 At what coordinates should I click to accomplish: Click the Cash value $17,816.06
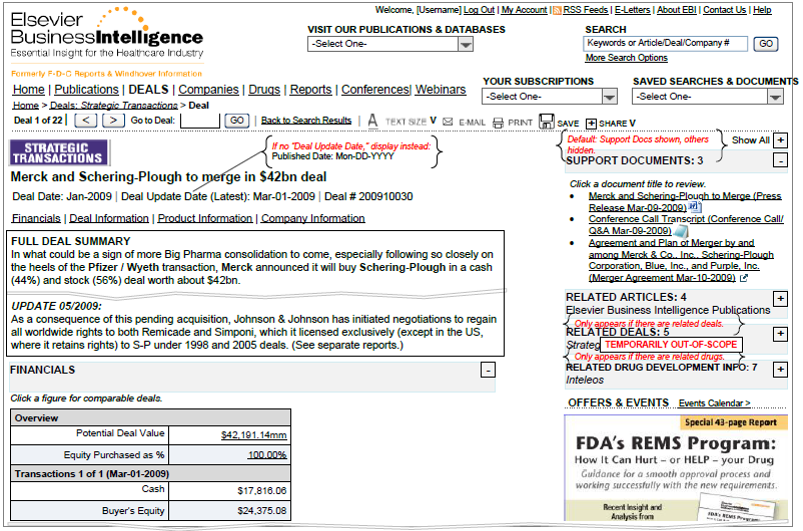coord(262,491)
